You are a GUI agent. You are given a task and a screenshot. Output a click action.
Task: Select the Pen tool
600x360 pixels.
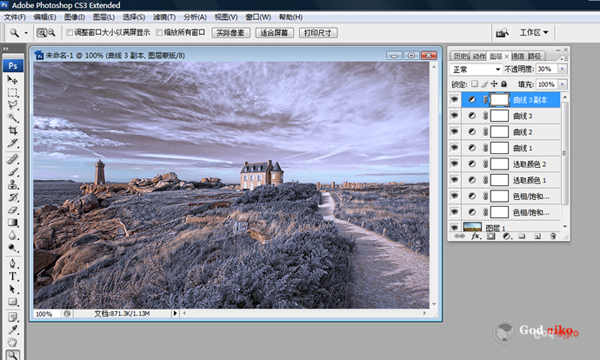point(12,264)
